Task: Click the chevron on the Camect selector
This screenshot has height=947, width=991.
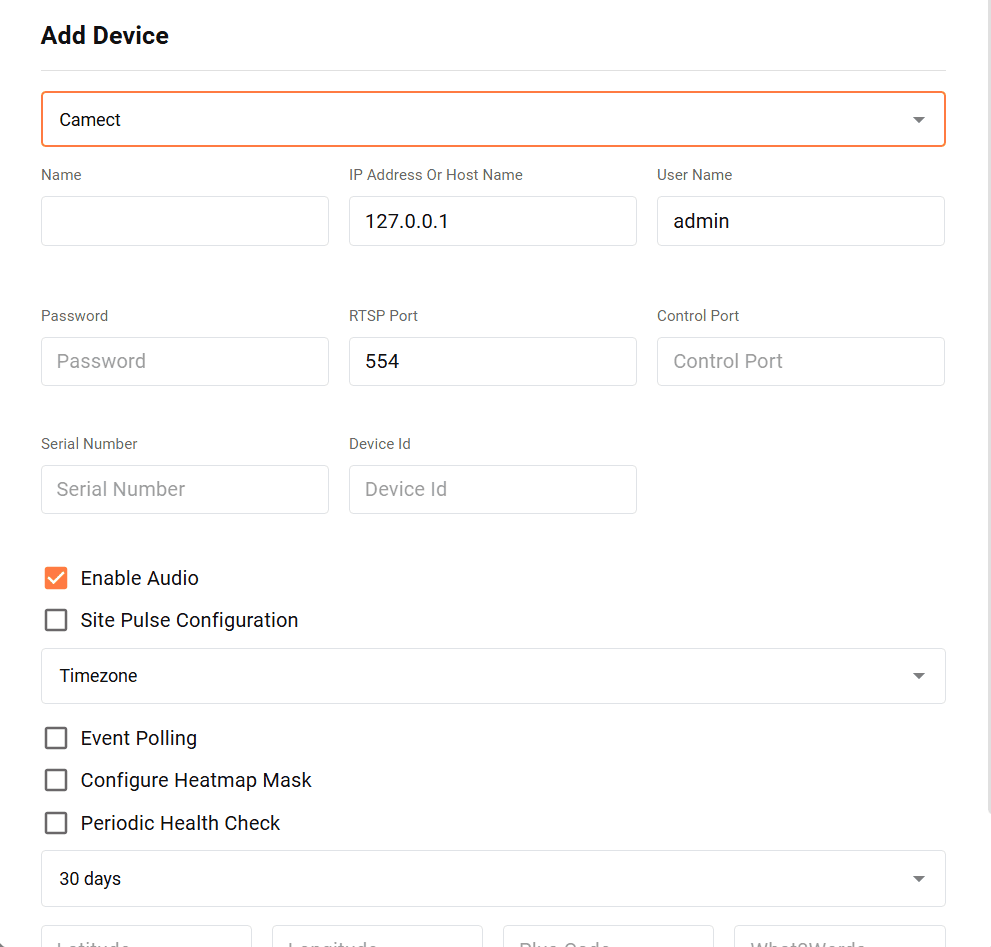Action: [x=918, y=118]
